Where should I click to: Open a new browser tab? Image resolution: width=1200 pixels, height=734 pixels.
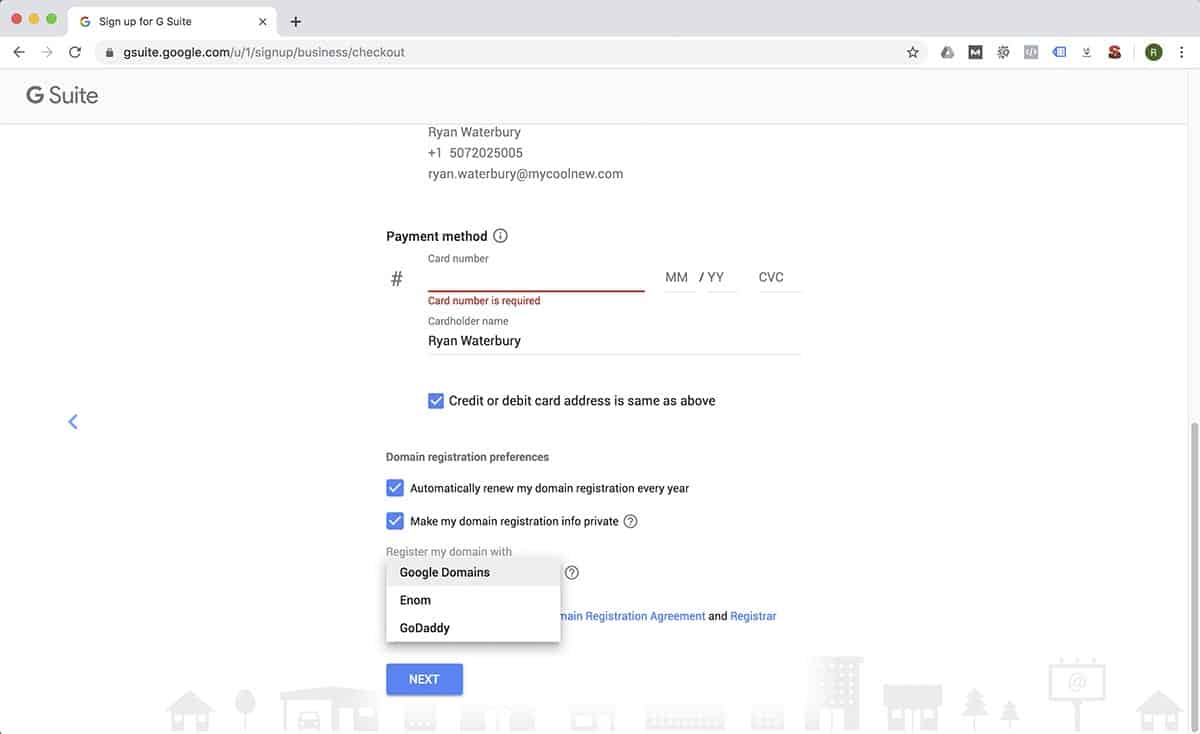(x=295, y=21)
